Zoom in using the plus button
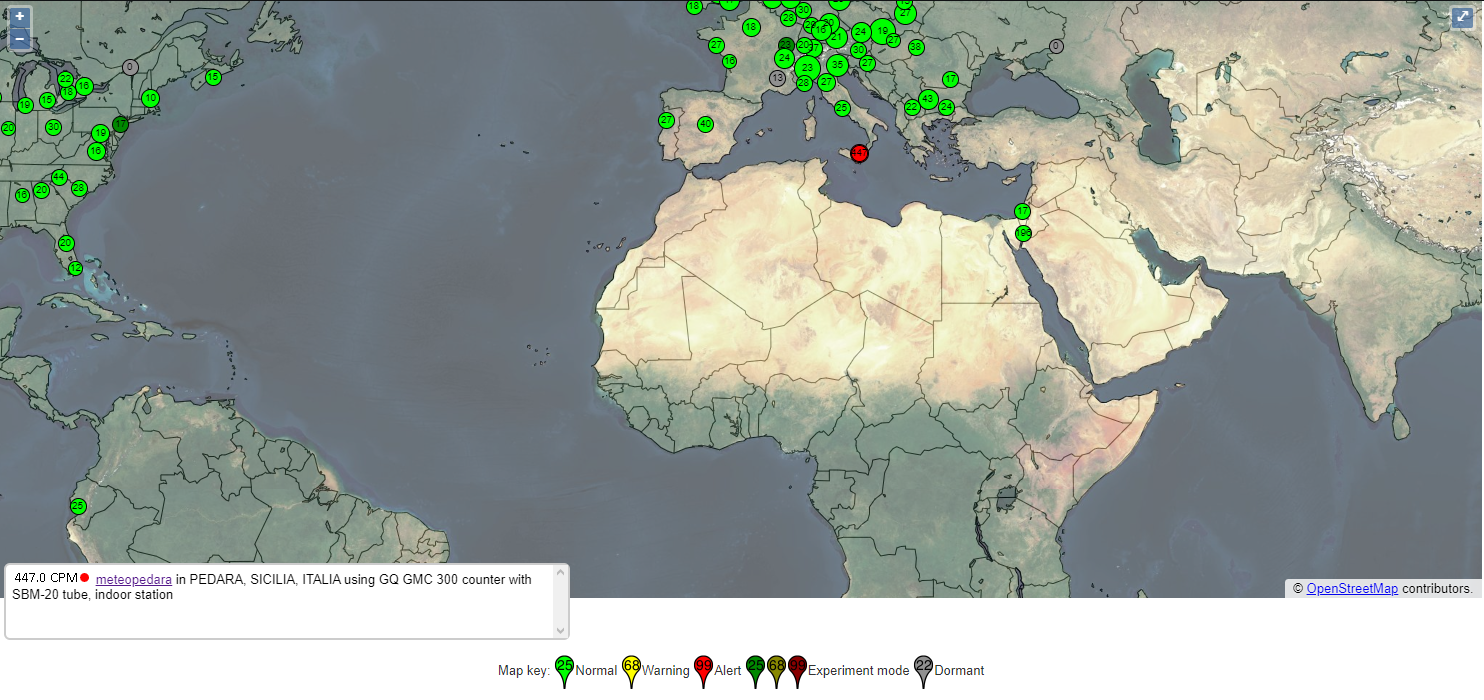The image size is (1484, 700). click(x=20, y=17)
